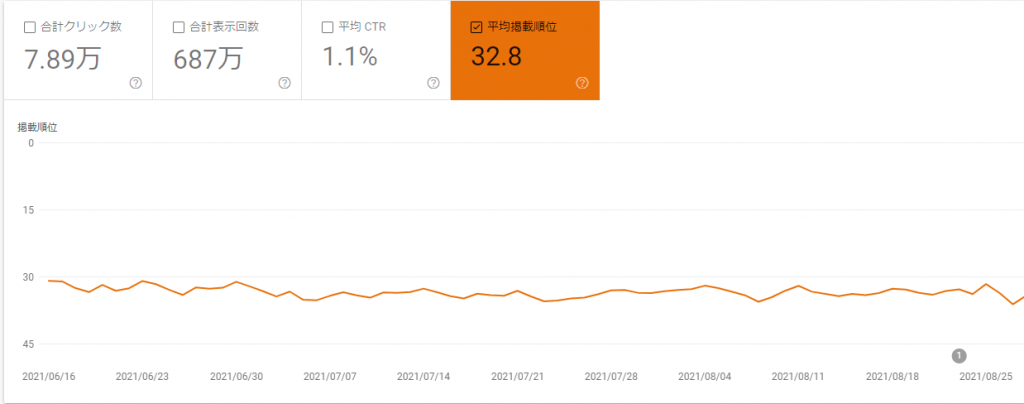Select the 687万 impressions value
The width and height of the screenshot is (1024, 404).
click(208, 59)
